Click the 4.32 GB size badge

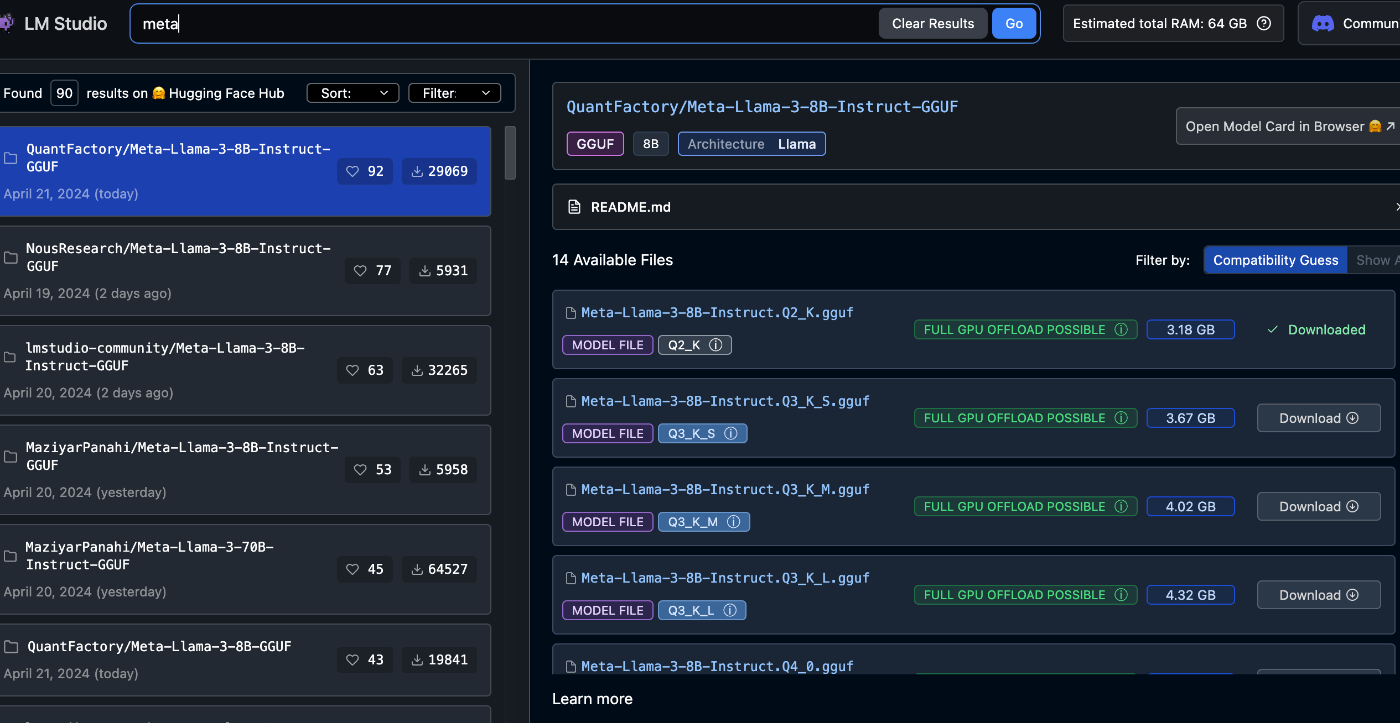tap(1190, 594)
